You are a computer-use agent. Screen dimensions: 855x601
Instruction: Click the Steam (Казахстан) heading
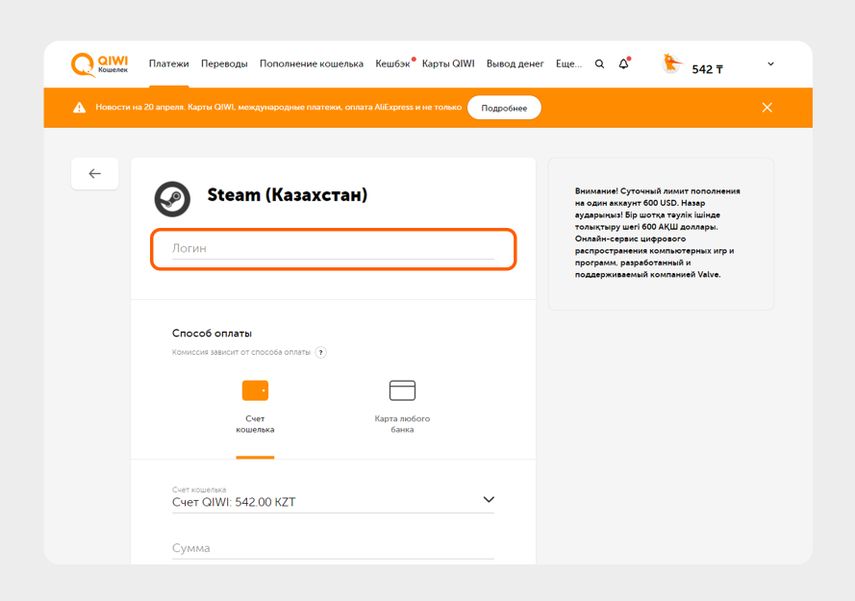point(287,195)
